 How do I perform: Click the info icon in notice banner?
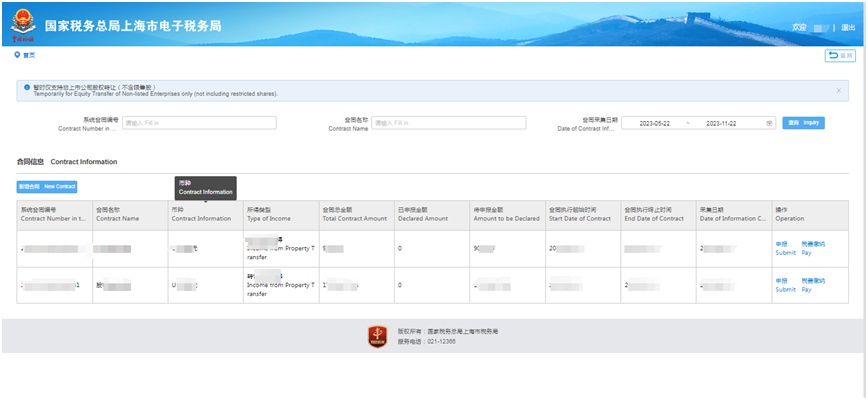26,88
